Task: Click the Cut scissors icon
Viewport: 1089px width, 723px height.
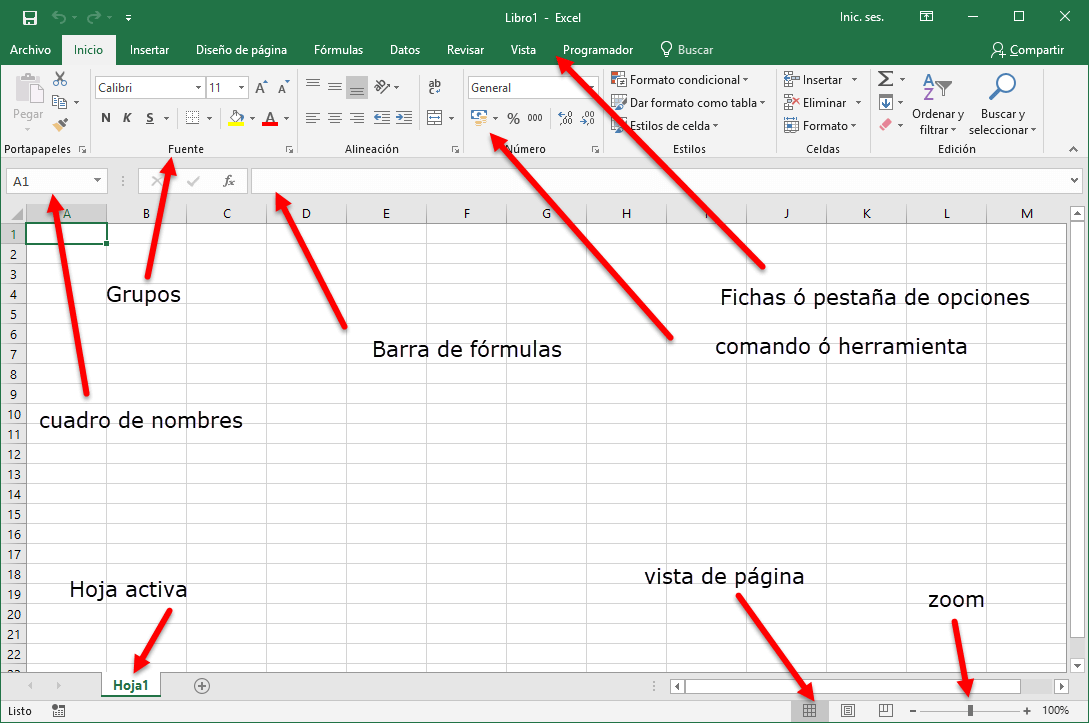Action: 60,79
